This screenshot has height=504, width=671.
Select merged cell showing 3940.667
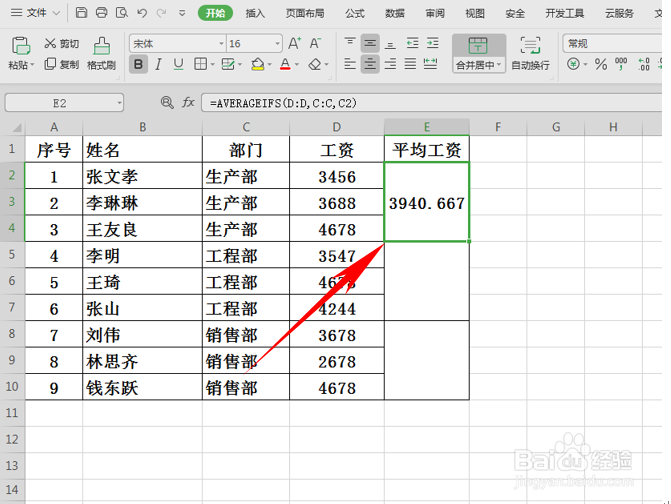click(427, 202)
